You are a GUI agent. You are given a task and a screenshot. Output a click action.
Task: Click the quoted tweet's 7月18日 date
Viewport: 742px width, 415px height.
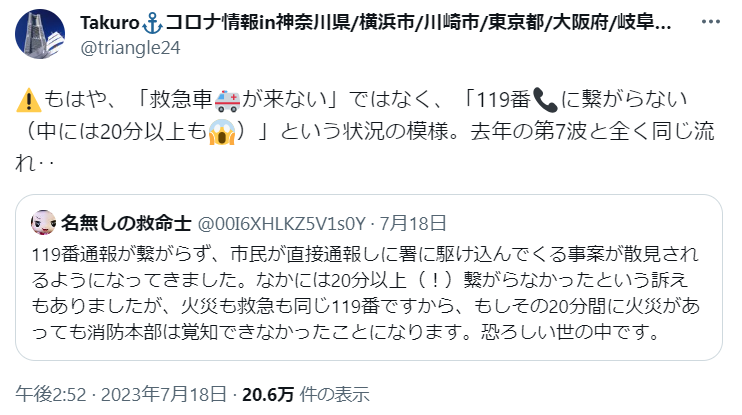pos(414,223)
